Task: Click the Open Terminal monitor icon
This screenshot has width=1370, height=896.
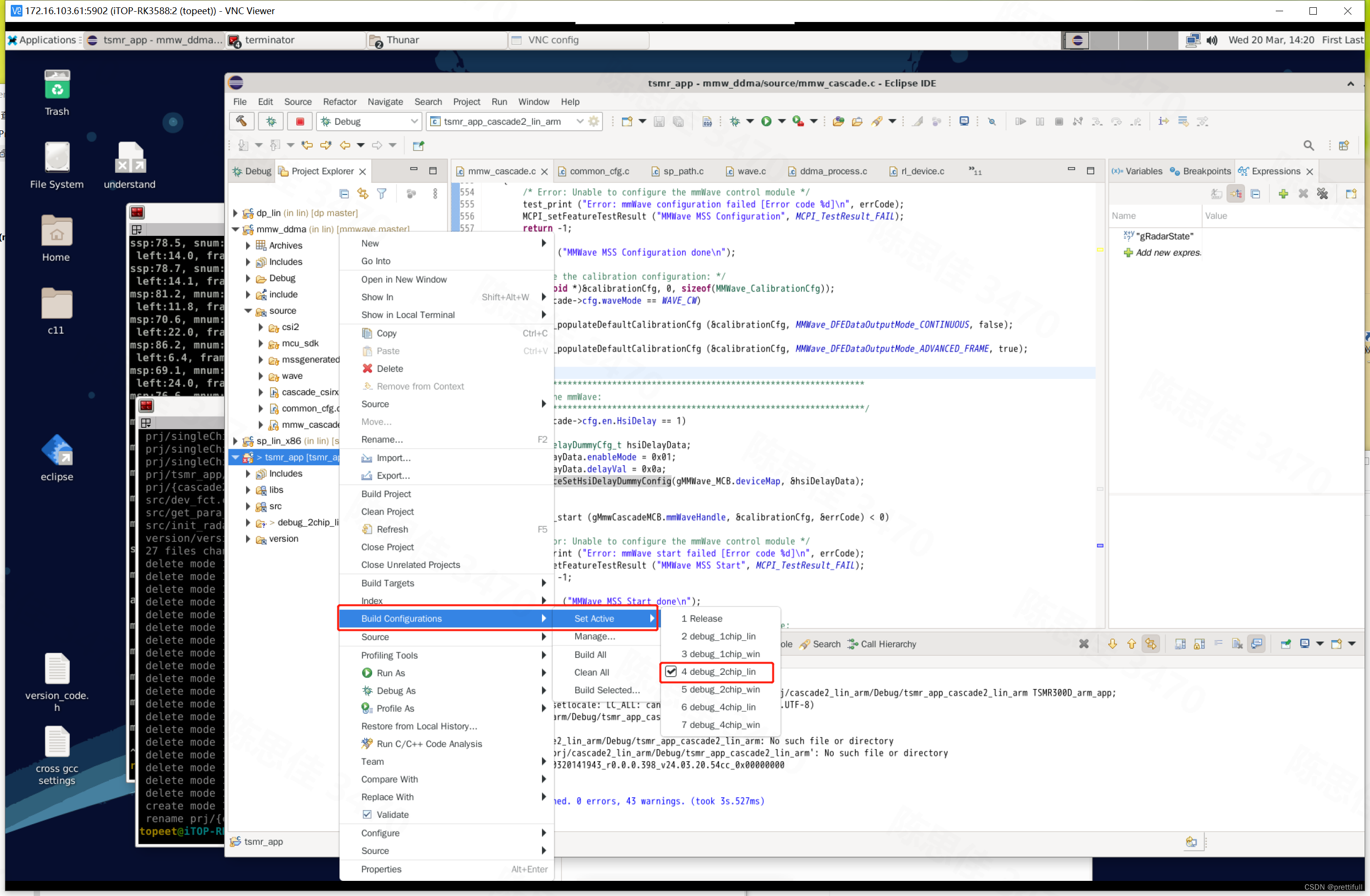Action: 964,122
